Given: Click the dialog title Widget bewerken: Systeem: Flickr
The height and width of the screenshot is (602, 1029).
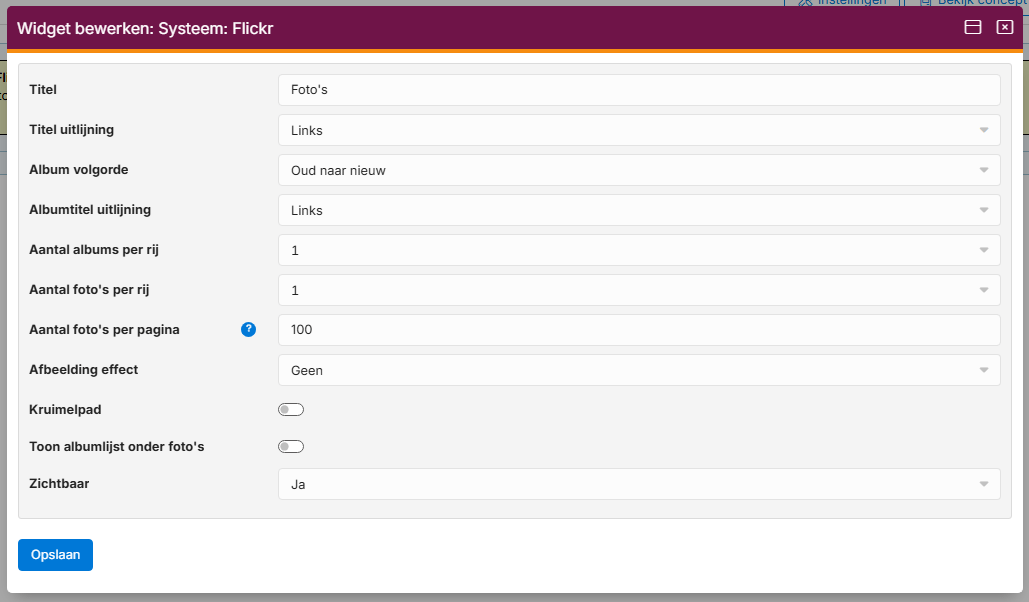Looking at the screenshot, I should 145,29.
